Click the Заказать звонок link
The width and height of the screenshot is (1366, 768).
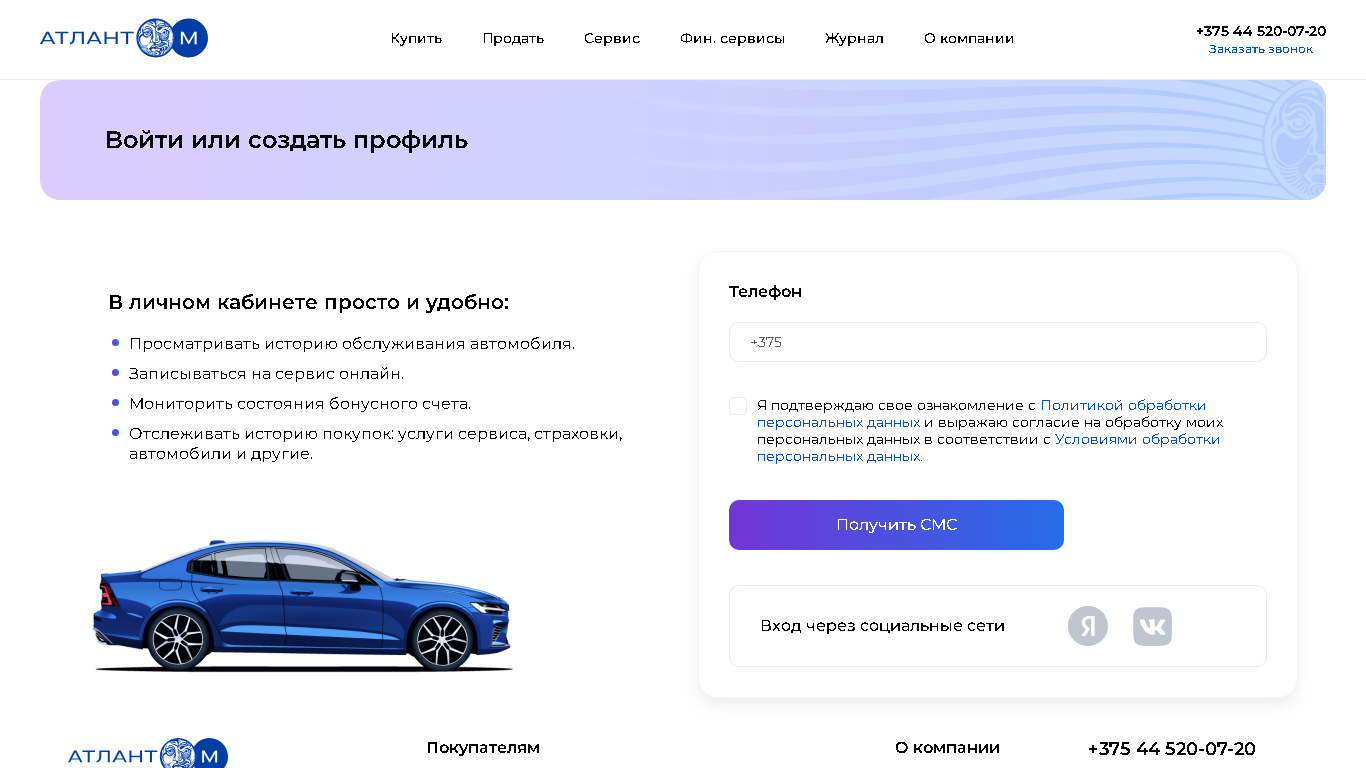(x=1261, y=49)
